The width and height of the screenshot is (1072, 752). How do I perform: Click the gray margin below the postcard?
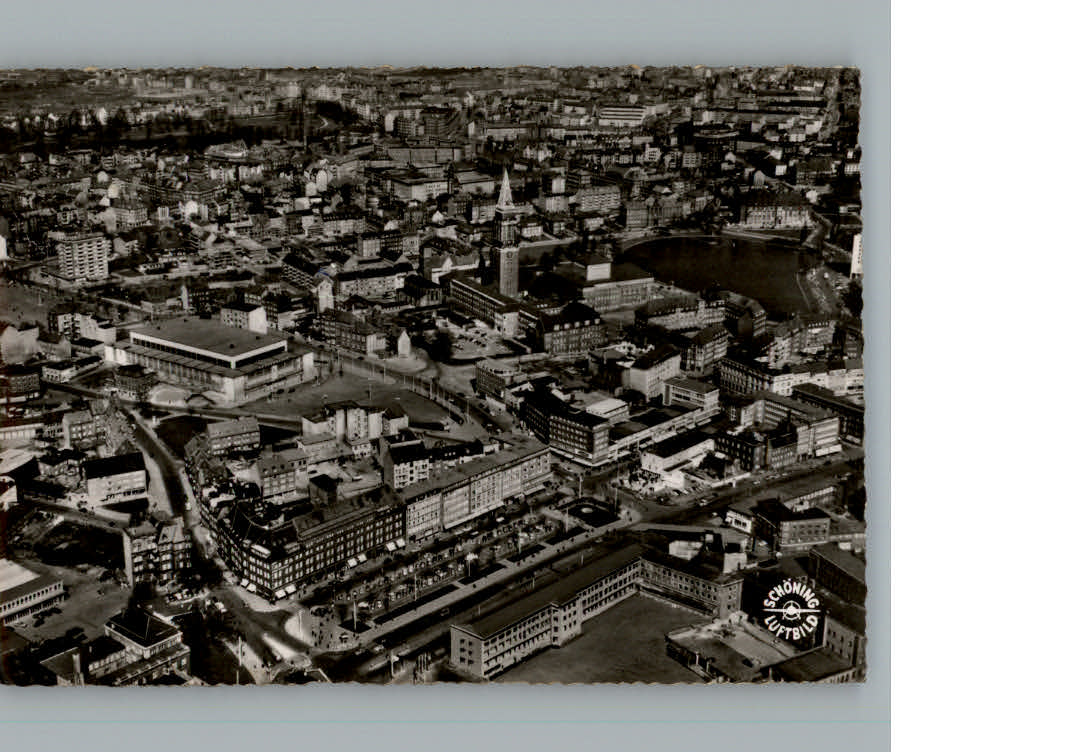[x=445, y=718]
